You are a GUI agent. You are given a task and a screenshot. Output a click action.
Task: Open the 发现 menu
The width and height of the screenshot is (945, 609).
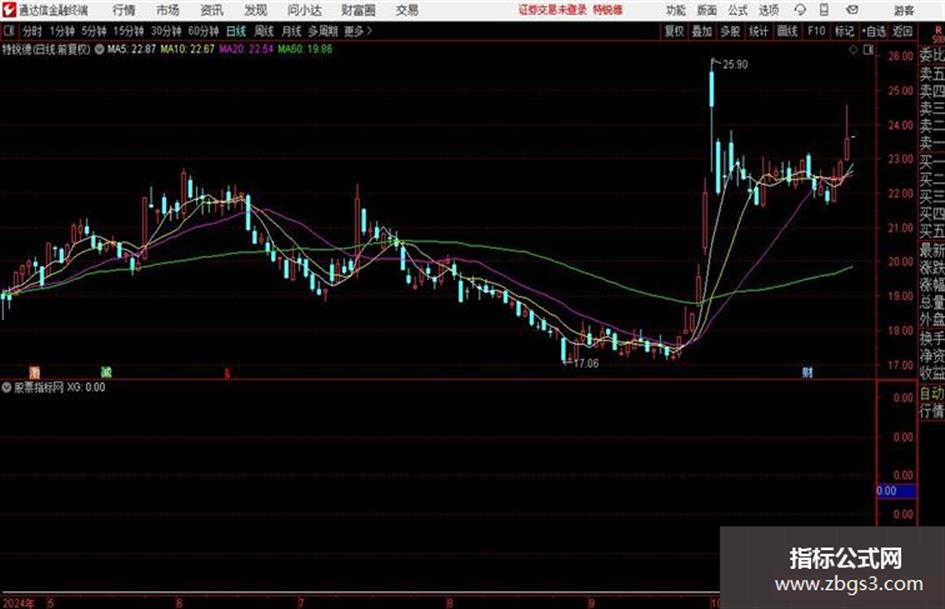pyautogui.click(x=256, y=10)
